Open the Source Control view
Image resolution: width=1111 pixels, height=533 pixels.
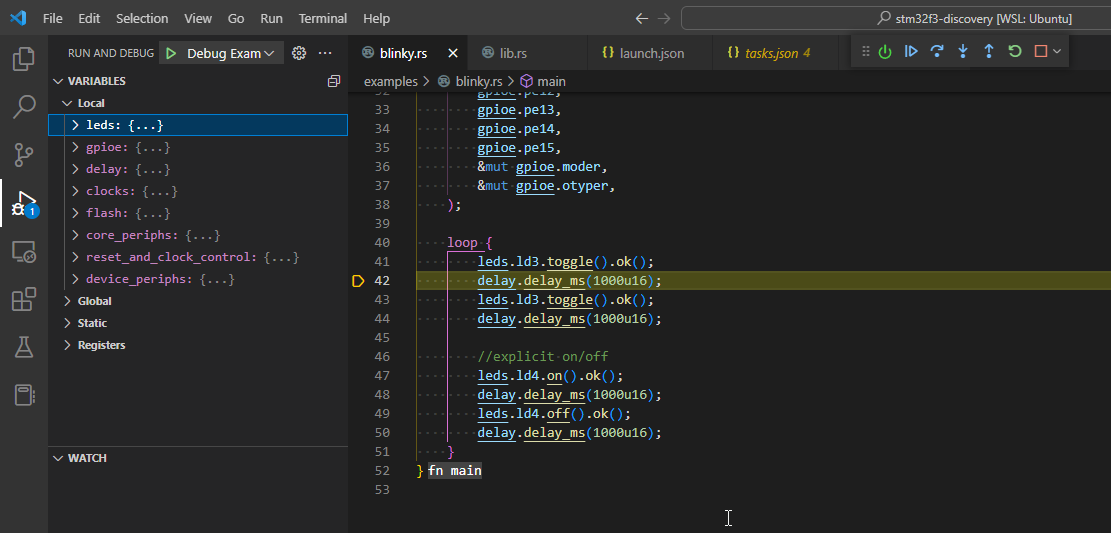[24, 153]
